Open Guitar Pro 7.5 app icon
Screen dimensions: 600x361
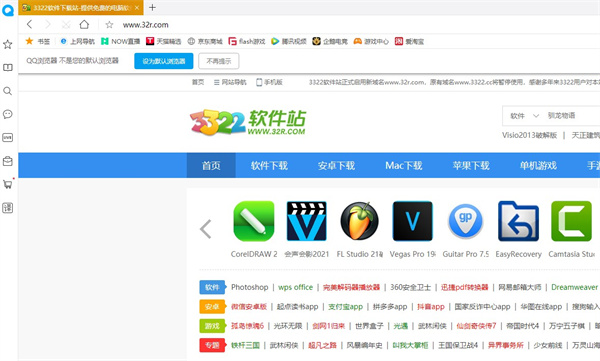[x=466, y=221]
